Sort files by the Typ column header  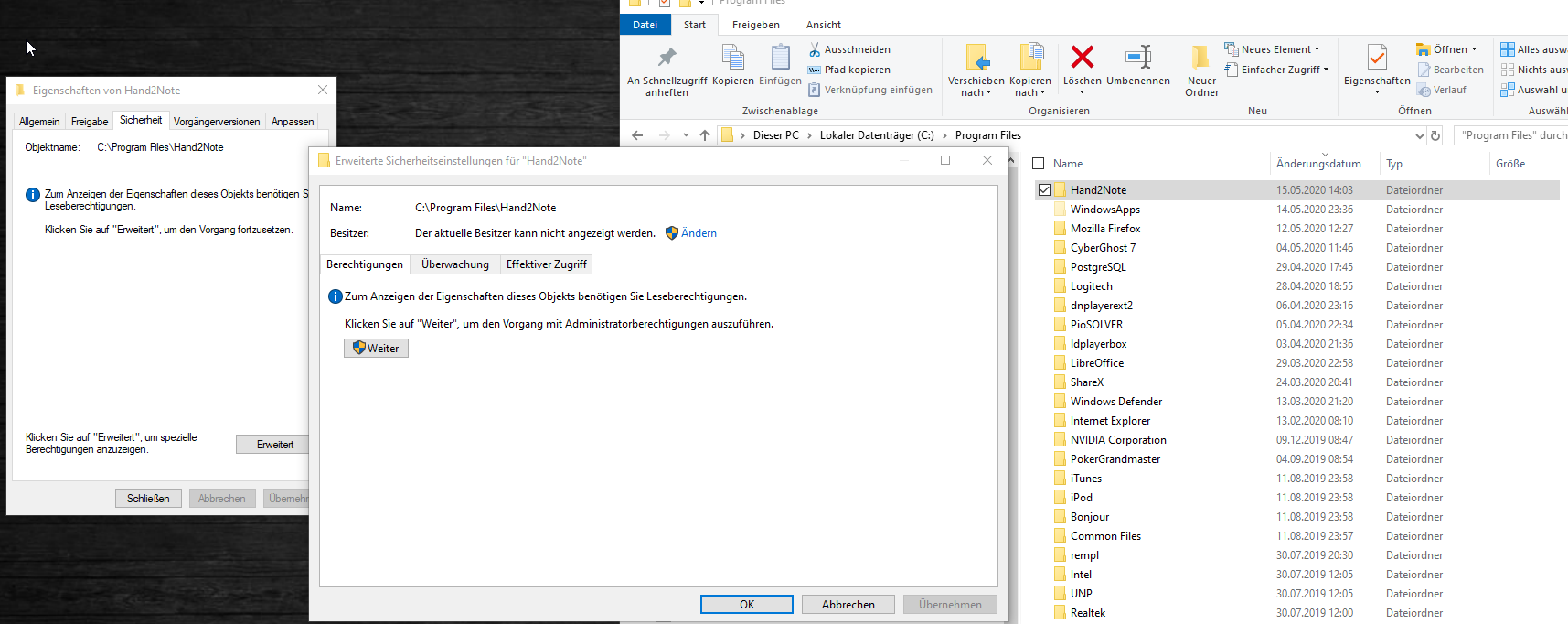1394,164
